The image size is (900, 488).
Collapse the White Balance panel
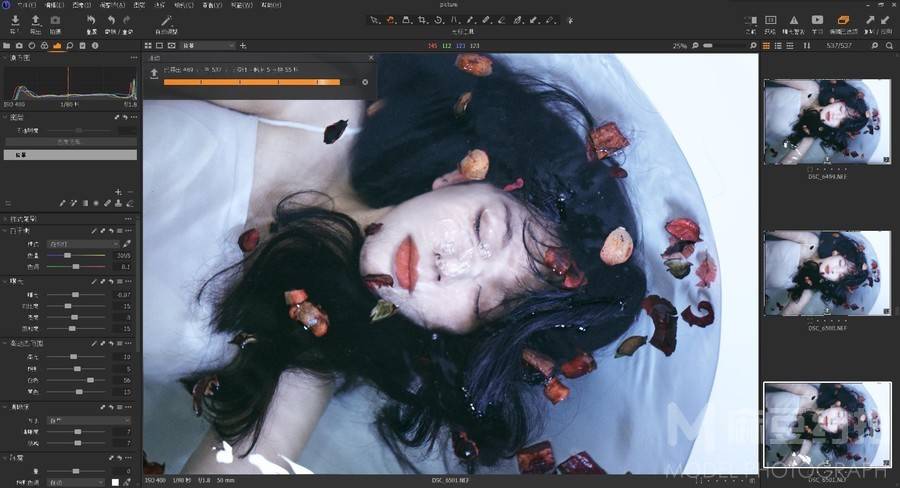point(5,231)
